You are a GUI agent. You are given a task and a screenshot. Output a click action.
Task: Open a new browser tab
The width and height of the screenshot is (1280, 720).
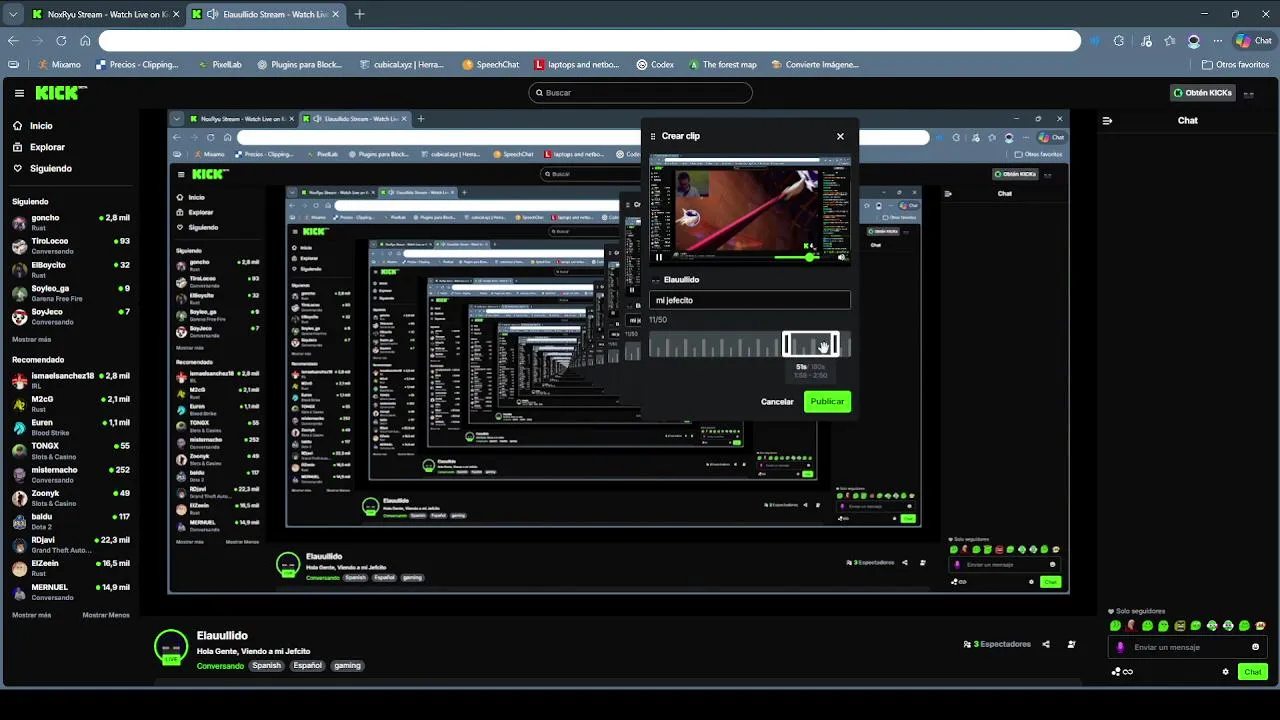click(x=360, y=14)
